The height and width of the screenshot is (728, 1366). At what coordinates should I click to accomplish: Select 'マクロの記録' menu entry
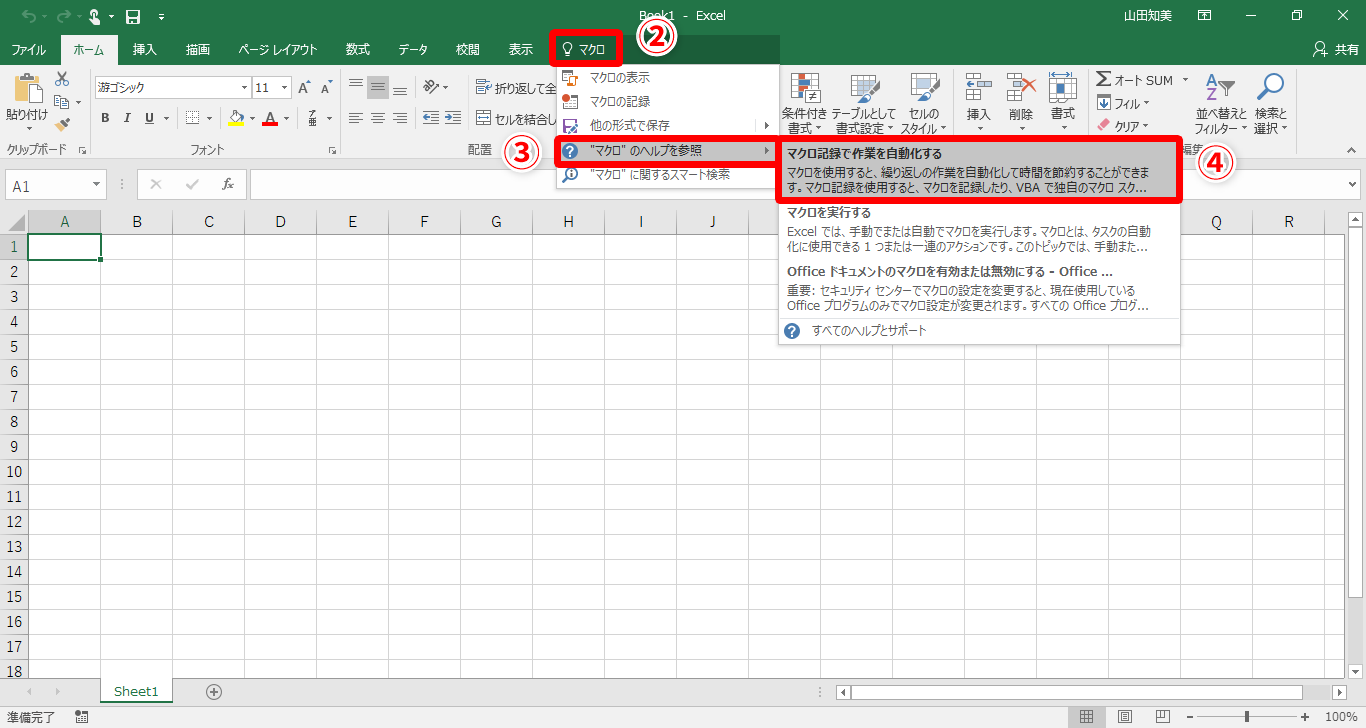[667, 101]
